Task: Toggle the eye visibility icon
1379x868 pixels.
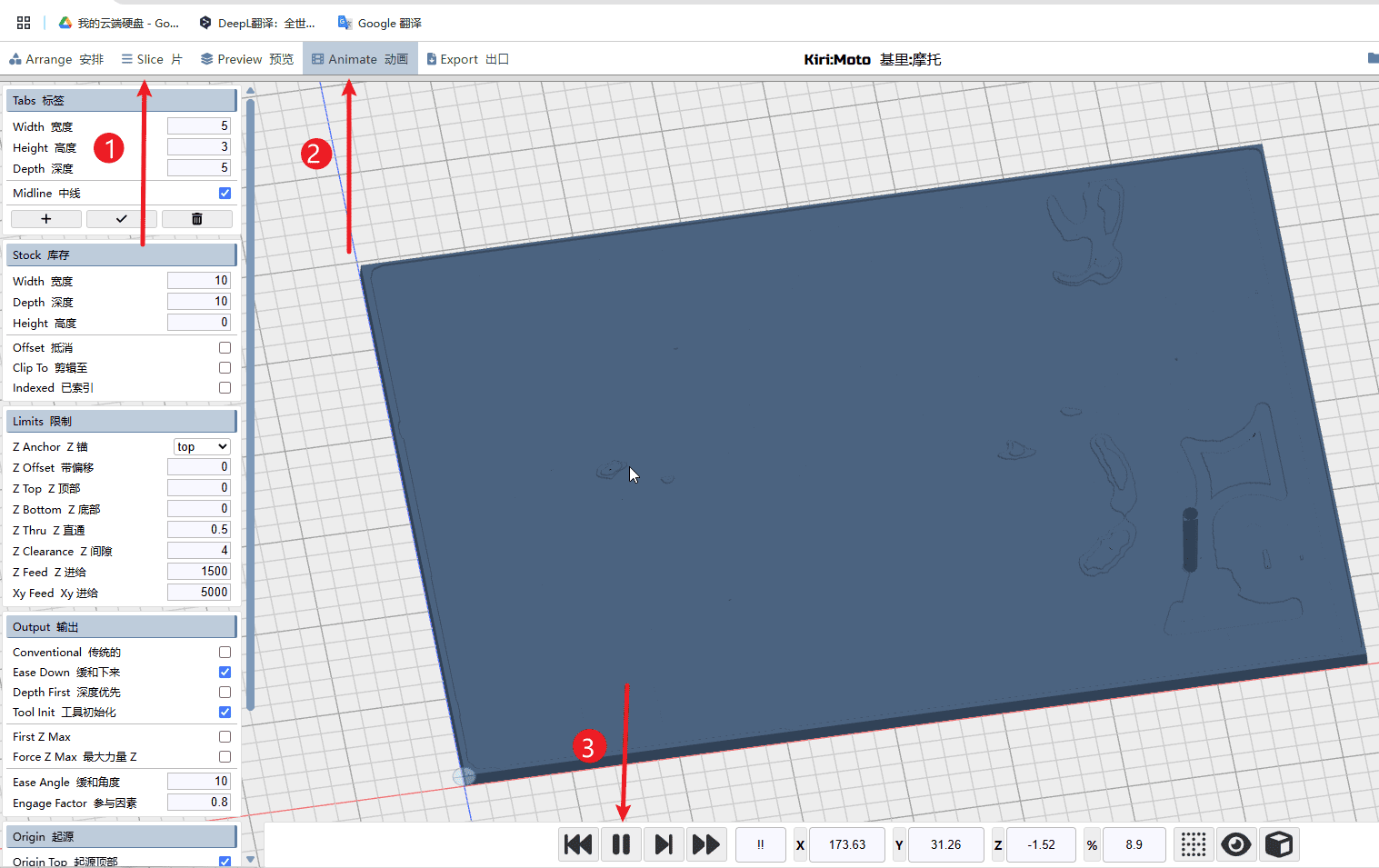Action: pyautogui.click(x=1235, y=844)
